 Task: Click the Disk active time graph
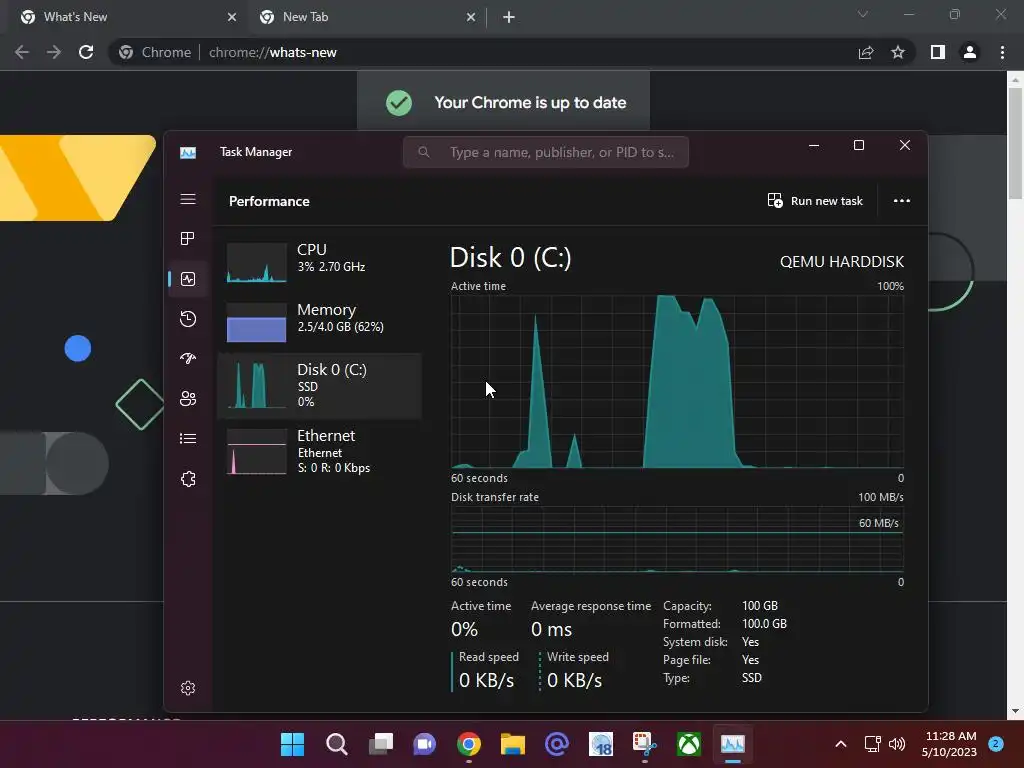coord(677,381)
